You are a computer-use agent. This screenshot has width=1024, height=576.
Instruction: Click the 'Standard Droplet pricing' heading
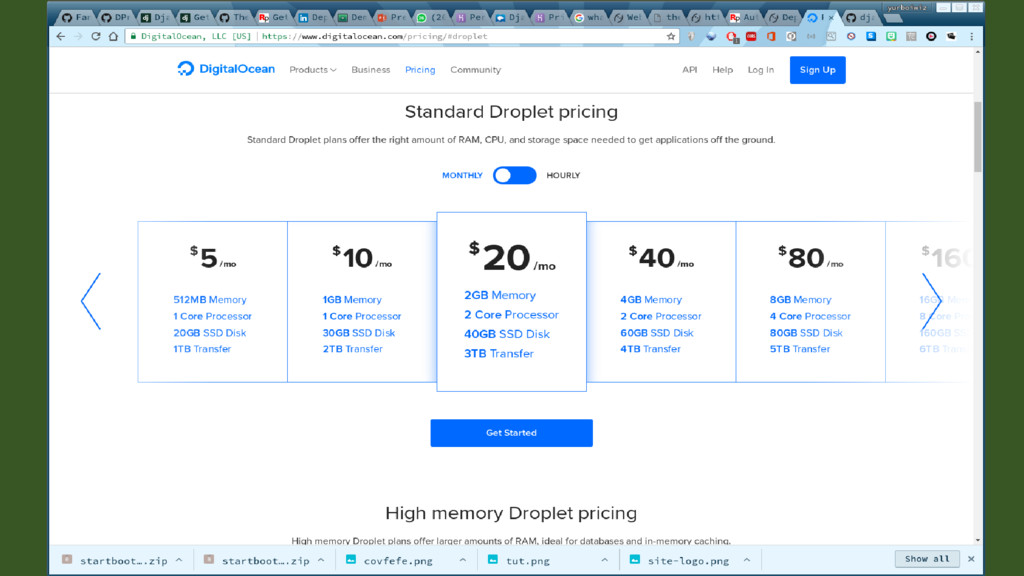[x=511, y=112]
